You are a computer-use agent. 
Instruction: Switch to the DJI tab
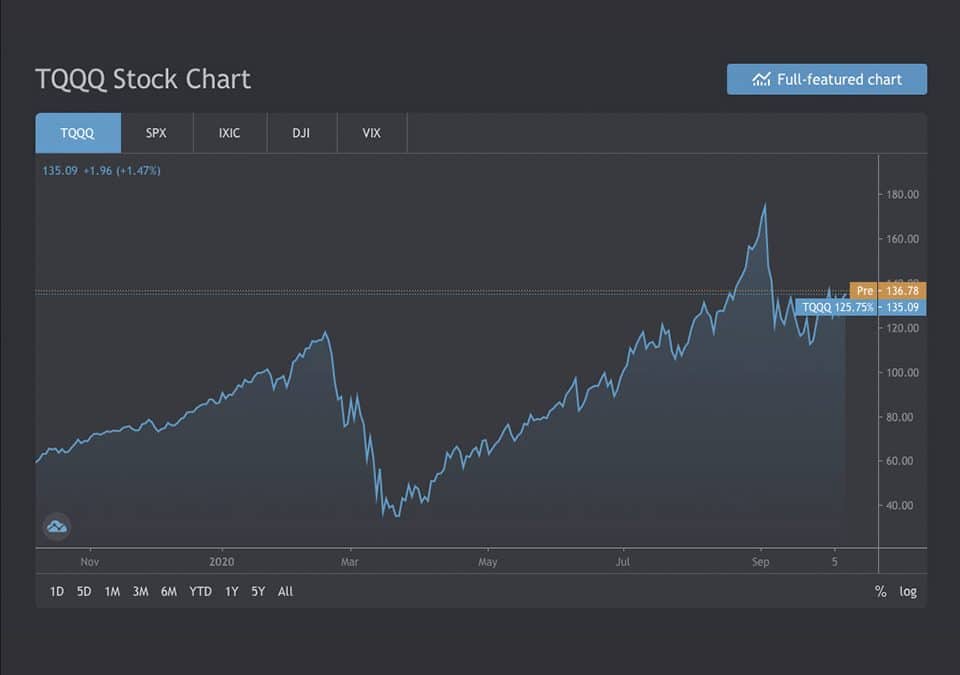coord(301,133)
